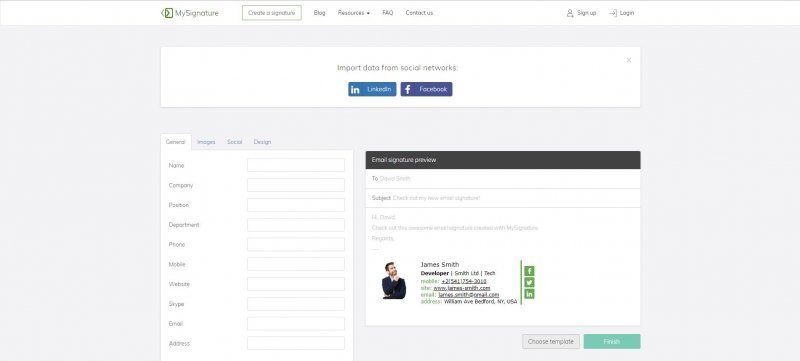Open the Design tab

[262, 142]
